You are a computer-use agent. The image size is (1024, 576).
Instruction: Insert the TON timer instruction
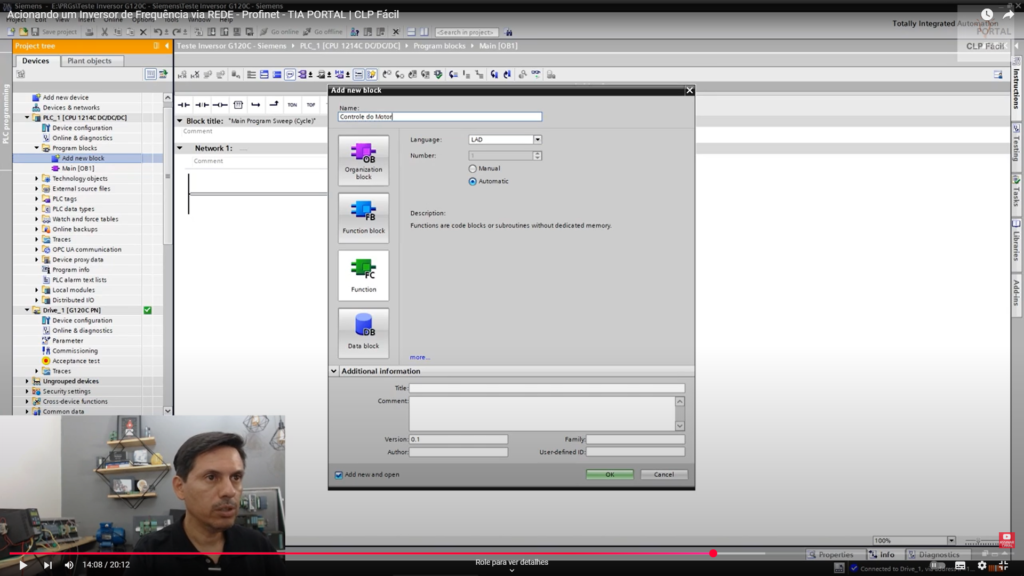[292, 104]
